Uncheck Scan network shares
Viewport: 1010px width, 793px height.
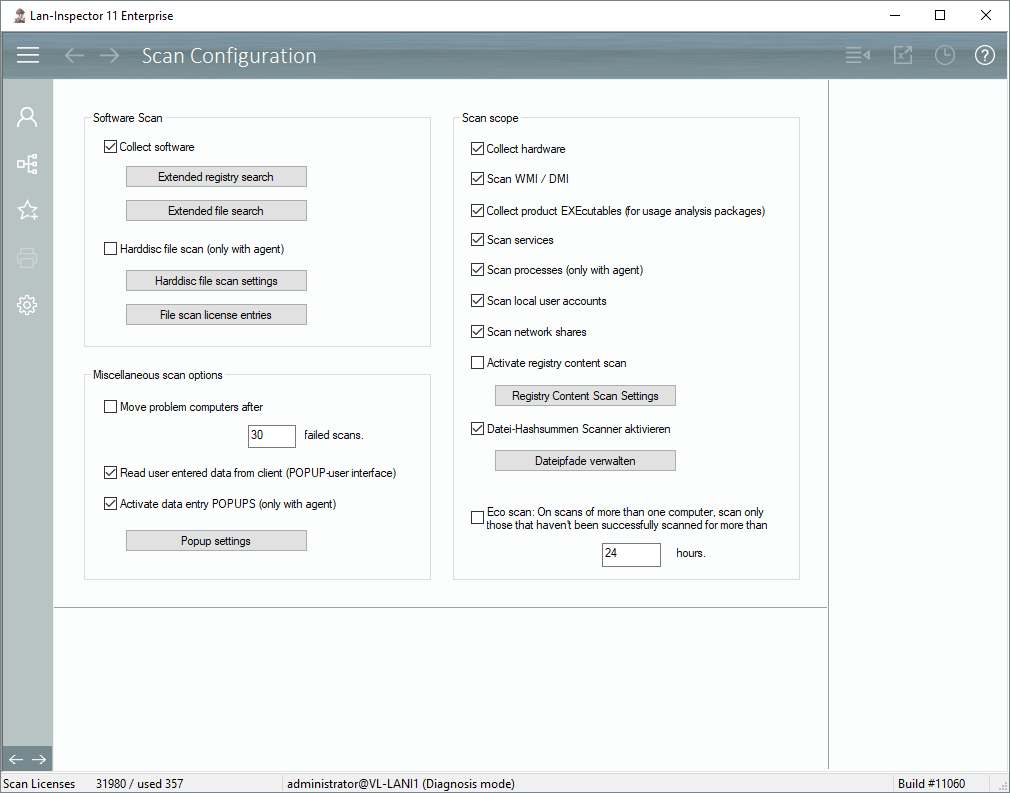pyautogui.click(x=478, y=332)
